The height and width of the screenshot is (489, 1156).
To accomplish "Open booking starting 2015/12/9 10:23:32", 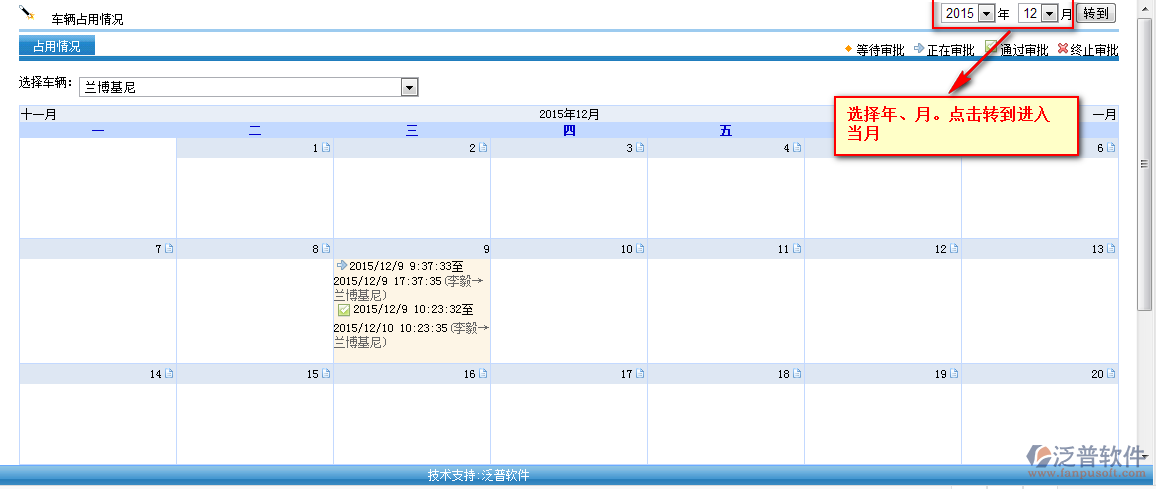I will click(411, 326).
